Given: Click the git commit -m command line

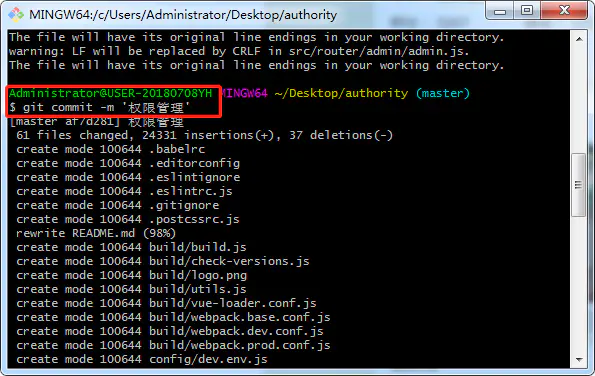Looking at the screenshot, I should 99,107.
